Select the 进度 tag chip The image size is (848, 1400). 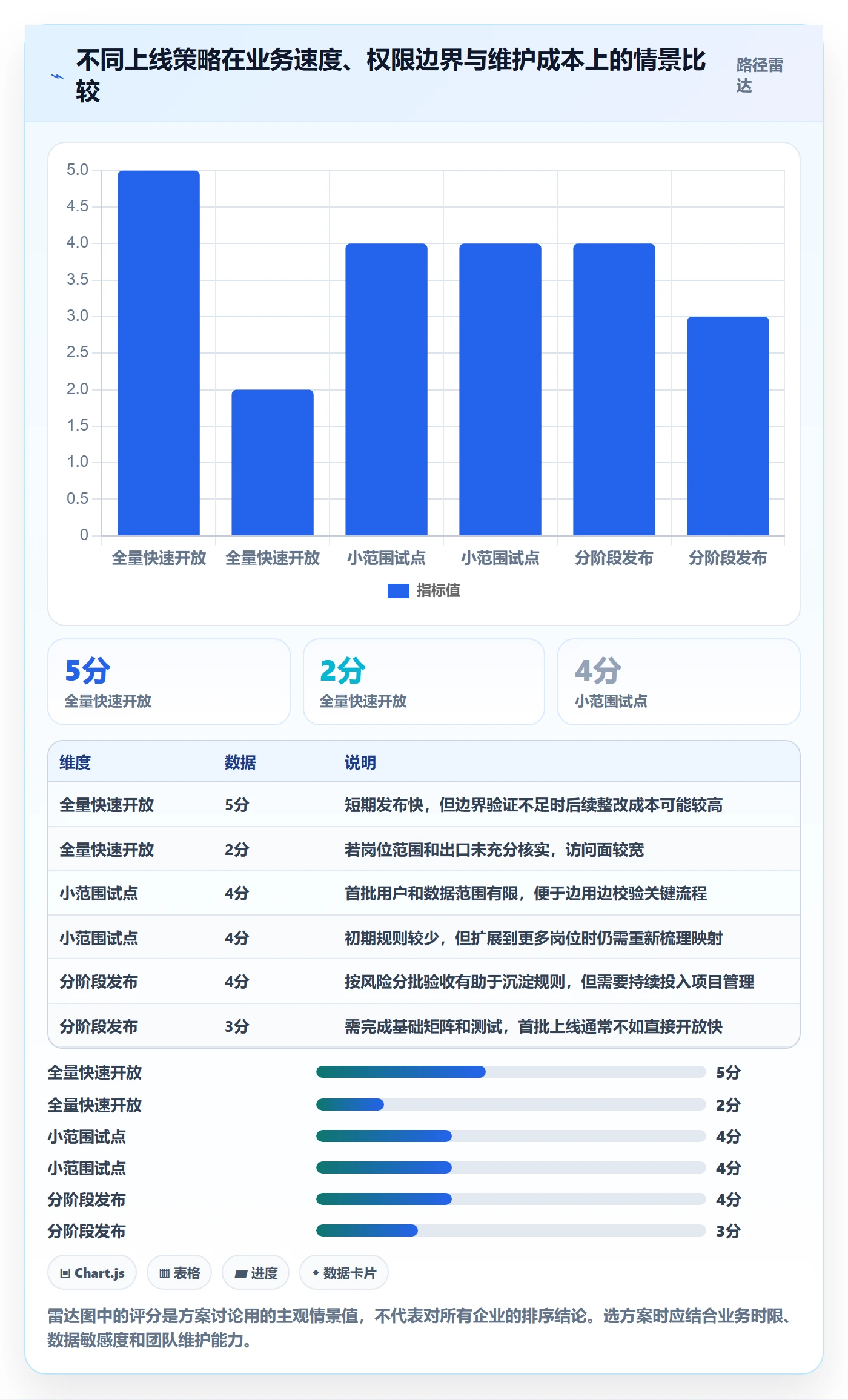pyautogui.click(x=256, y=1273)
